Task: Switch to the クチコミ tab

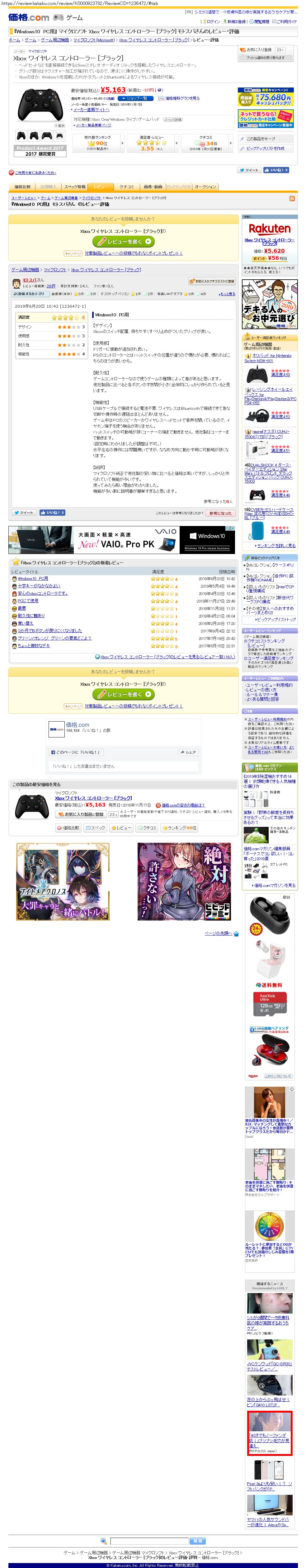Action: coord(126,187)
